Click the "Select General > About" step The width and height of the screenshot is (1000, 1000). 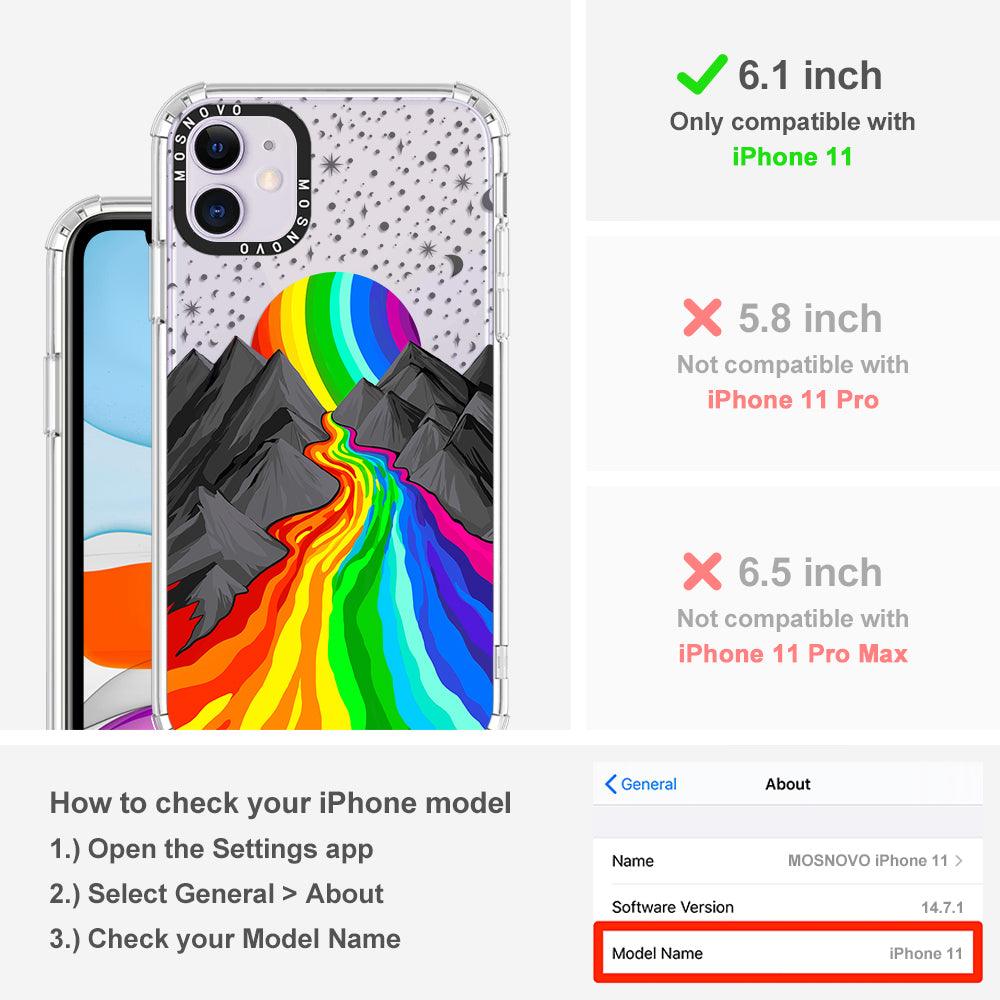coord(217,894)
